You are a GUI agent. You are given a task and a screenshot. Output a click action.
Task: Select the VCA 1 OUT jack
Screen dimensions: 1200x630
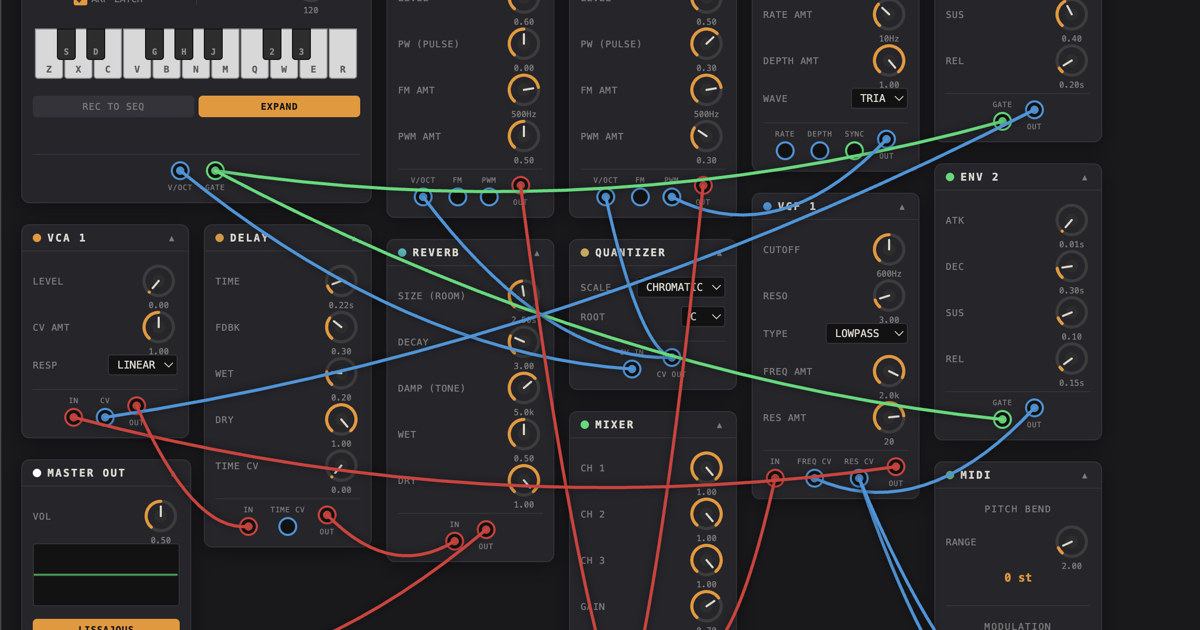click(136, 406)
